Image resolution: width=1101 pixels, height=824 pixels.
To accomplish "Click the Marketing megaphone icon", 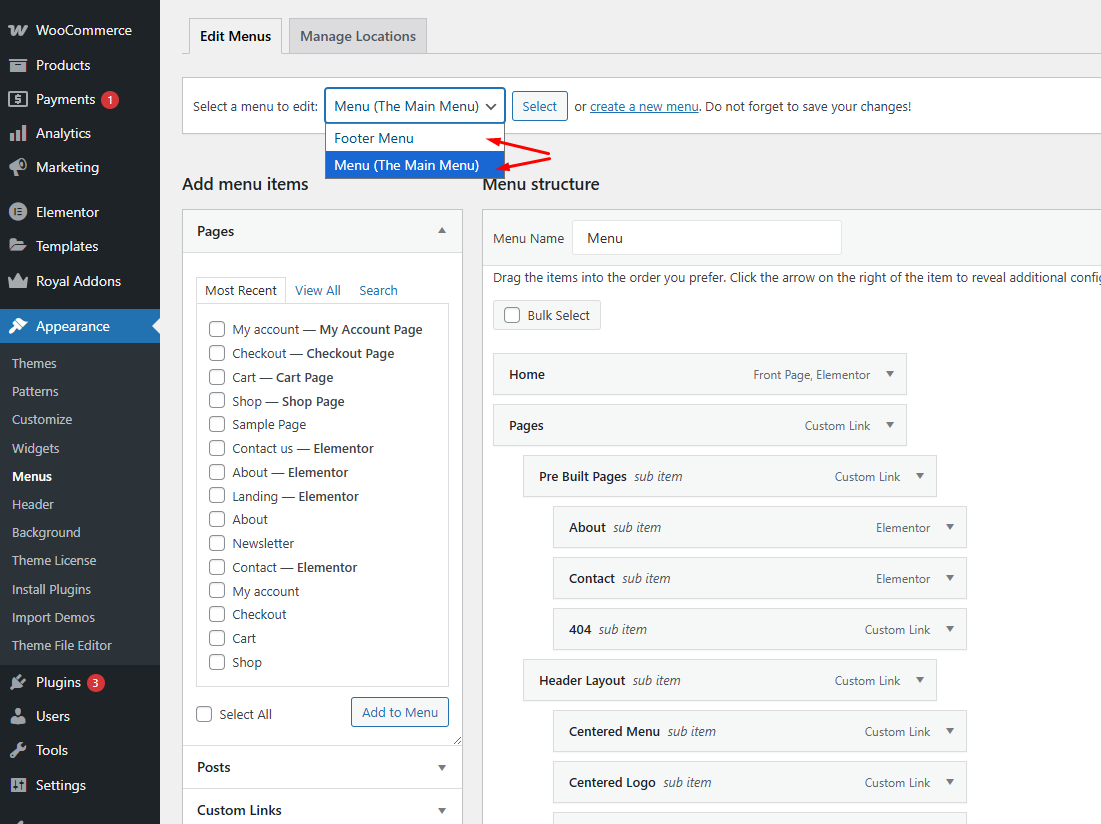I will tap(18, 167).
